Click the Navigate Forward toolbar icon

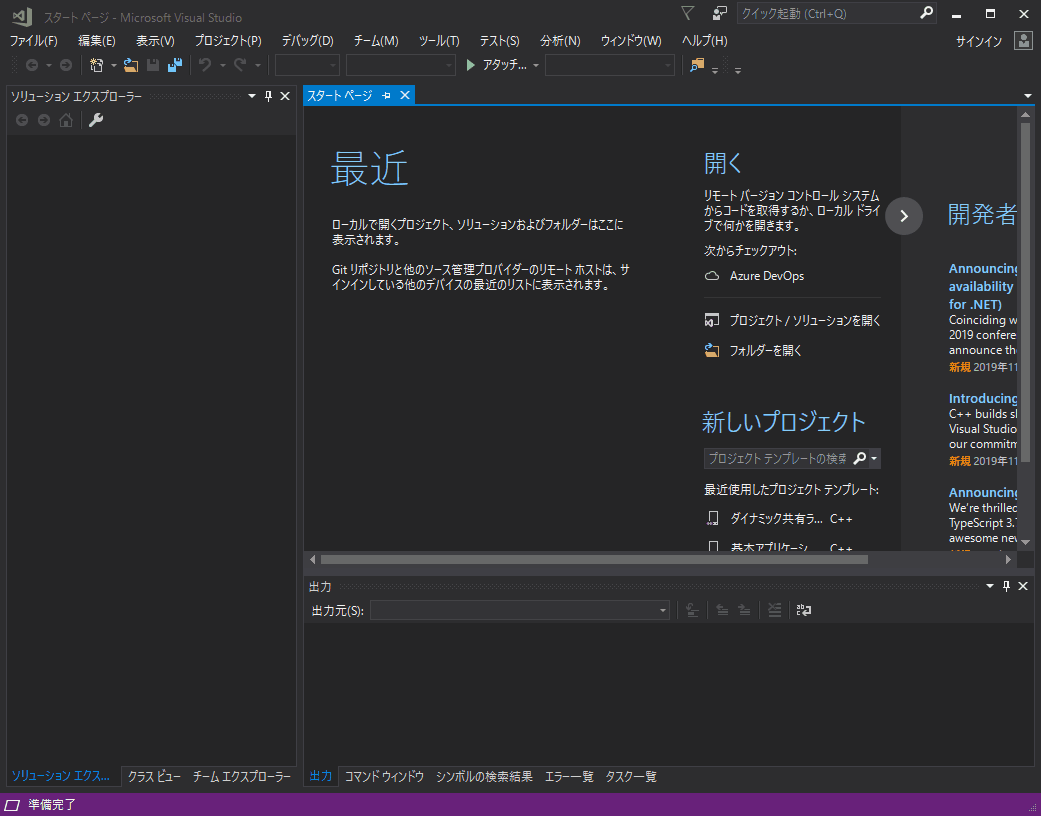(x=66, y=65)
